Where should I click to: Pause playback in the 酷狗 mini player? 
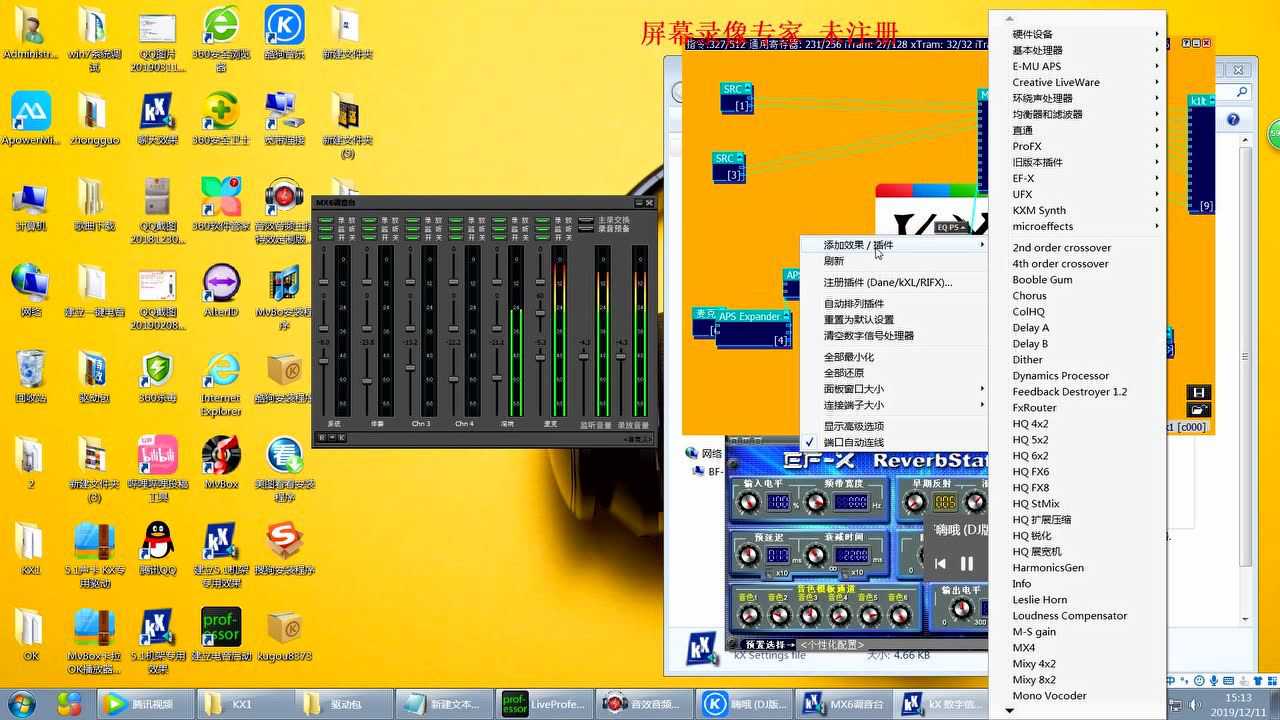(967, 564)
